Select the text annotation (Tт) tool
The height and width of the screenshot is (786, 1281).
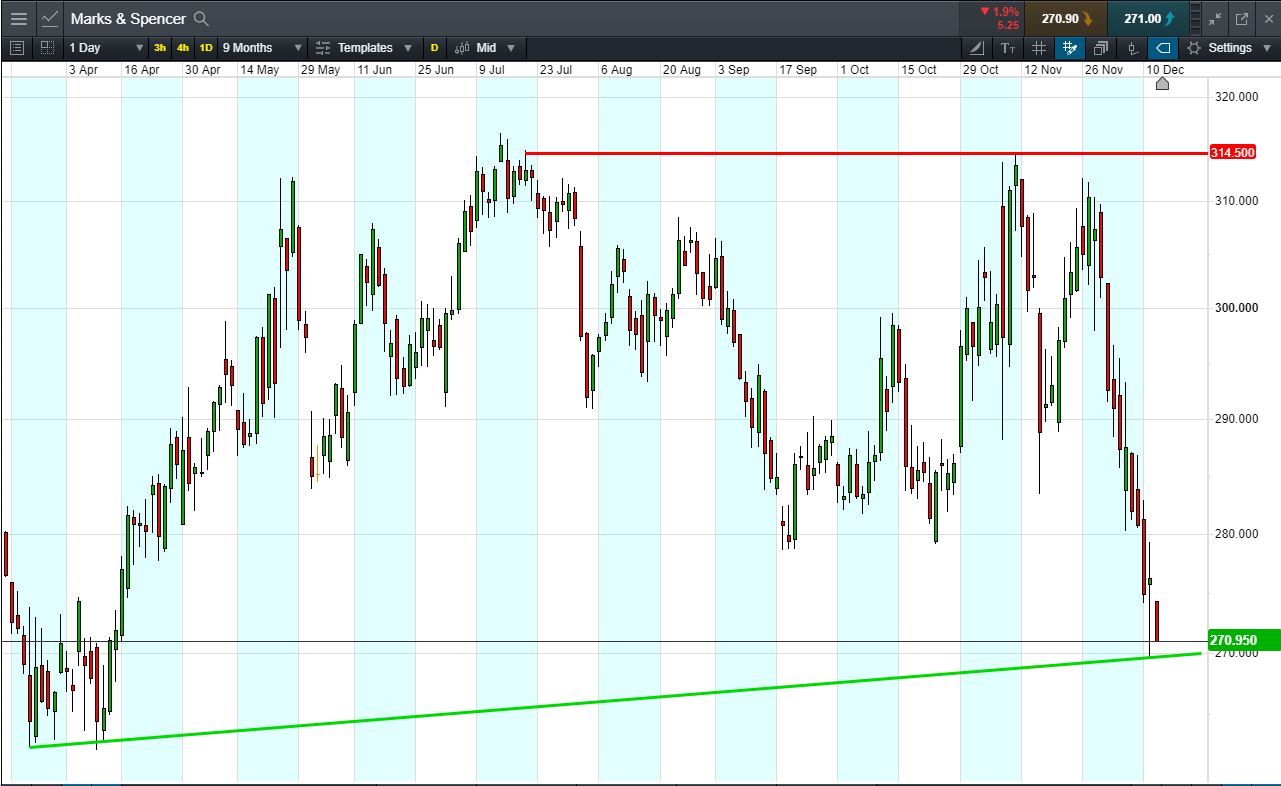pyautogui.click(x=1008, y=48)
